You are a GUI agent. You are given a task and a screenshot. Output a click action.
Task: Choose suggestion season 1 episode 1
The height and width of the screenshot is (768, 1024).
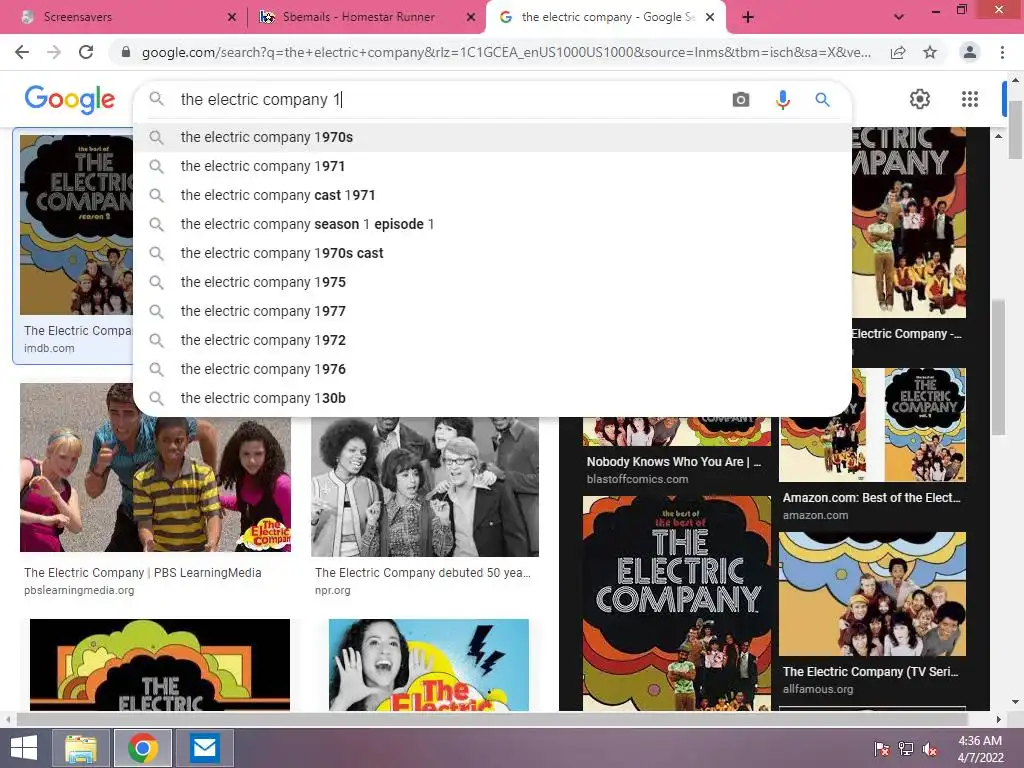(492, 224)
